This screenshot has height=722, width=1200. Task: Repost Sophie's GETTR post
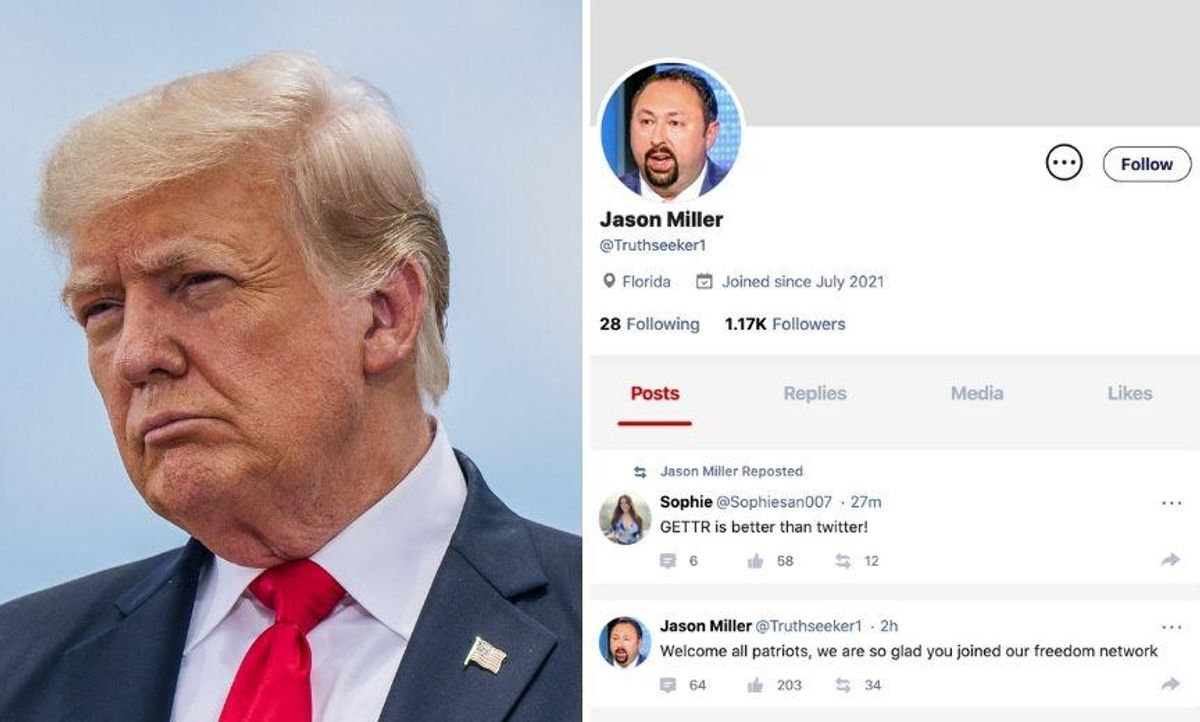pyautogui.click(x=843, y=561)
